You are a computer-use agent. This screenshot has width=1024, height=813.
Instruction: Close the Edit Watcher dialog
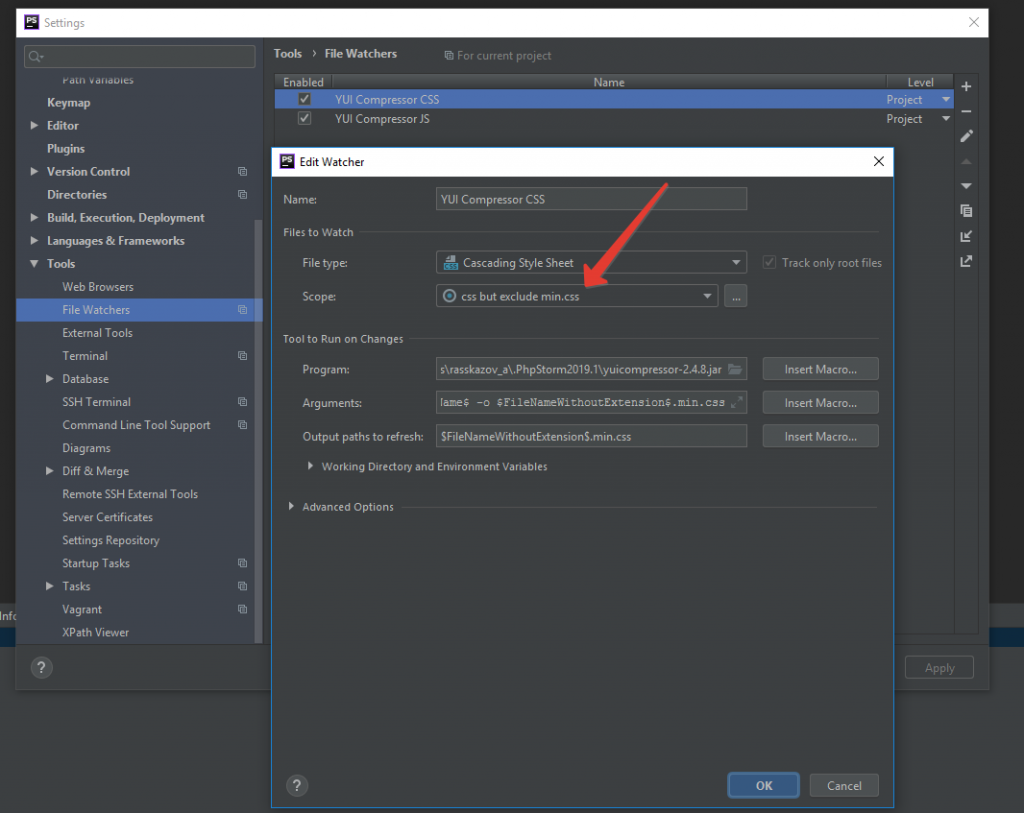878,161
